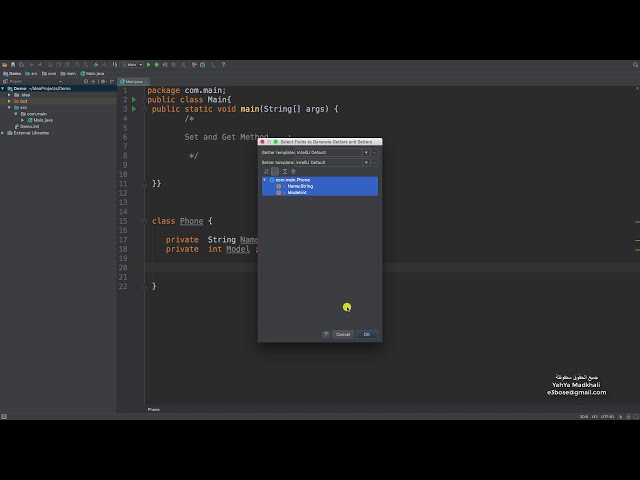The width and height of the screenshot is (640, 480).
Task: Select the Demo breadcrumb in the navigation bar
Action: [12, 73]
